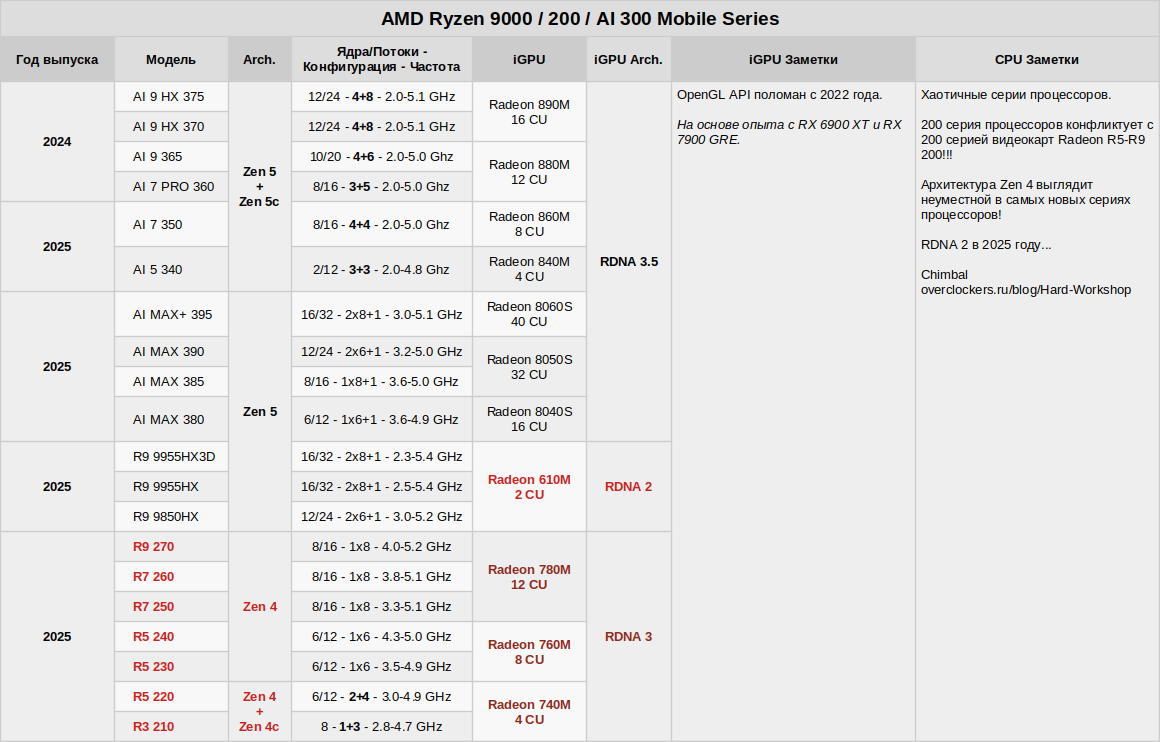Click the 'AI 7 PRO 360' model cell
This screenshot has width=1160, height=742.
click(x=171, y=186)
